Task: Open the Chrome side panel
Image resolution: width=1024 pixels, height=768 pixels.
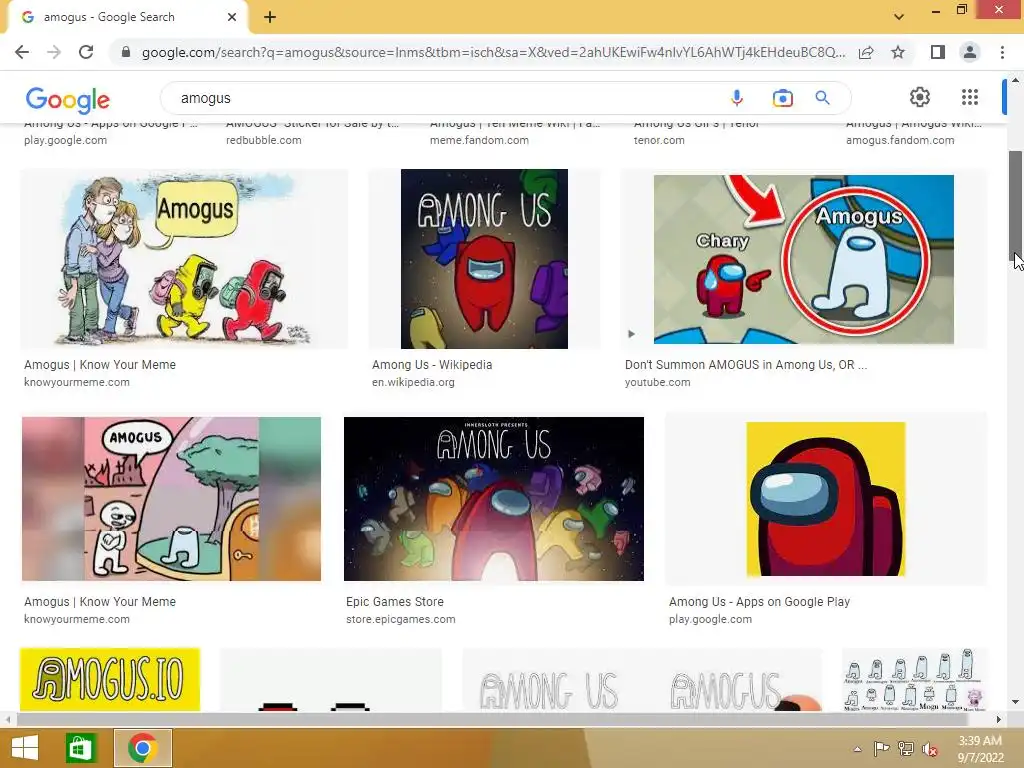Action: (938, 52)
